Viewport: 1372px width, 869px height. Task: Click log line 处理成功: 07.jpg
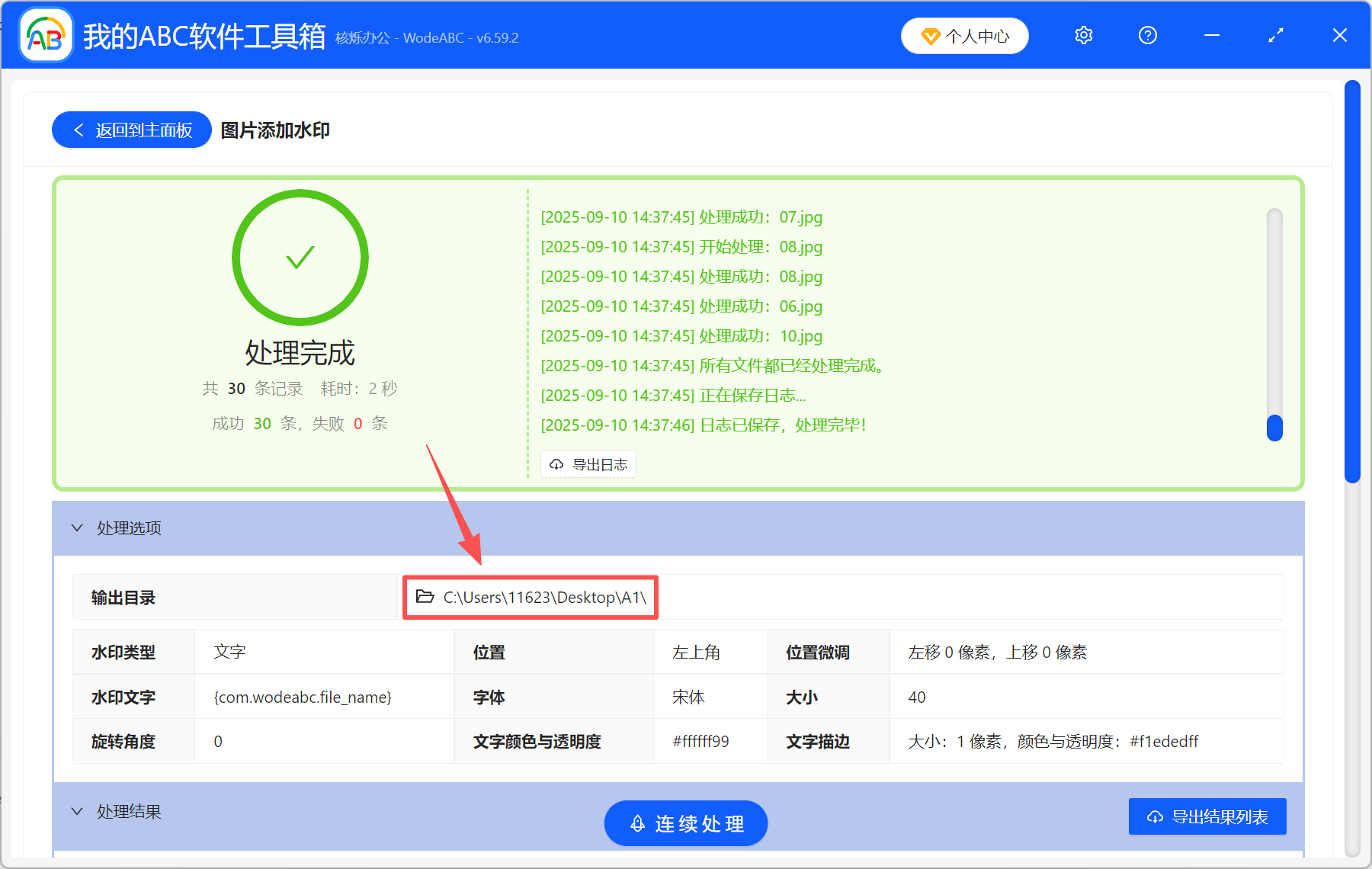tap(681, 217)
